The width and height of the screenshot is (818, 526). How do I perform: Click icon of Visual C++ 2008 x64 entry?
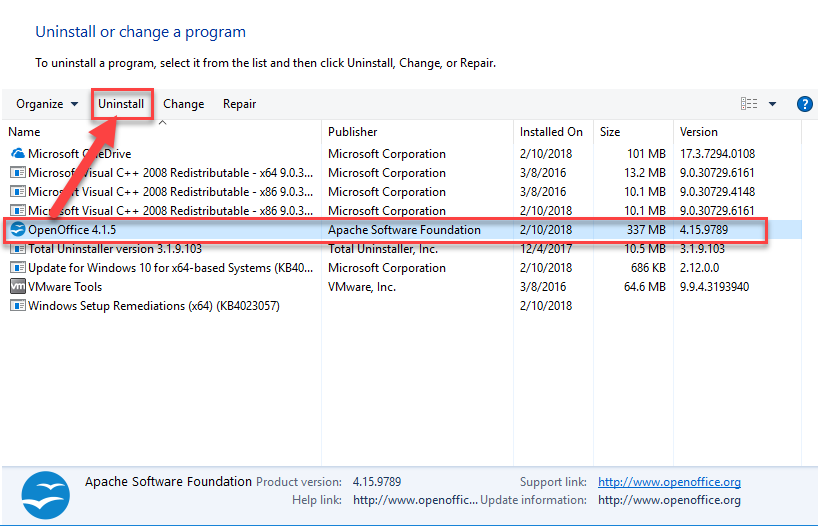tap(18, 173)
